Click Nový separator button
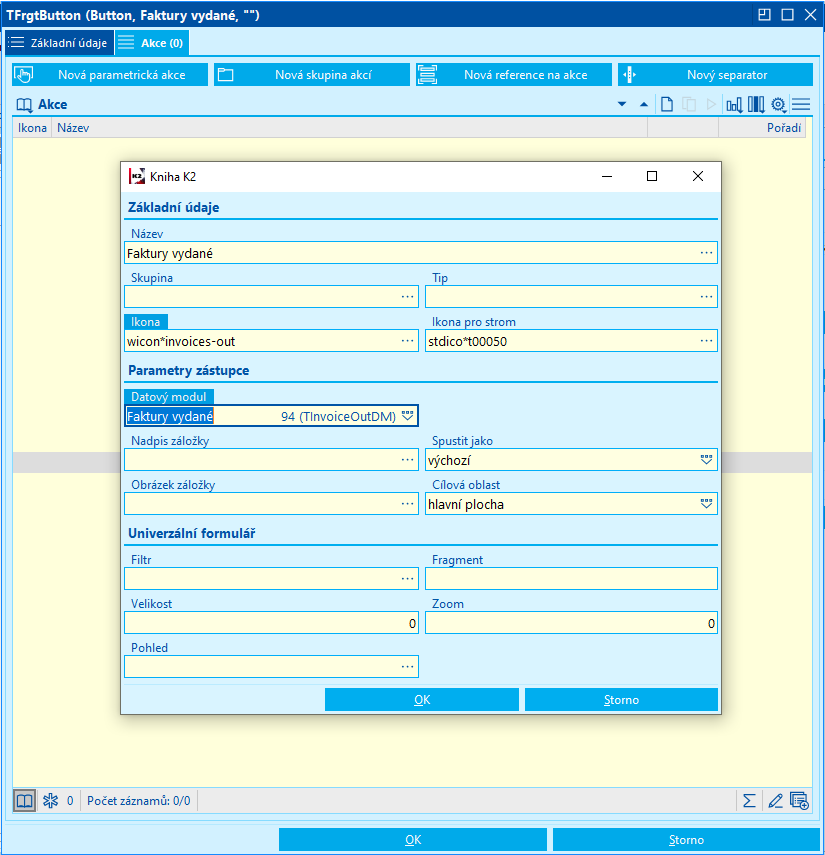 (715, 75)
